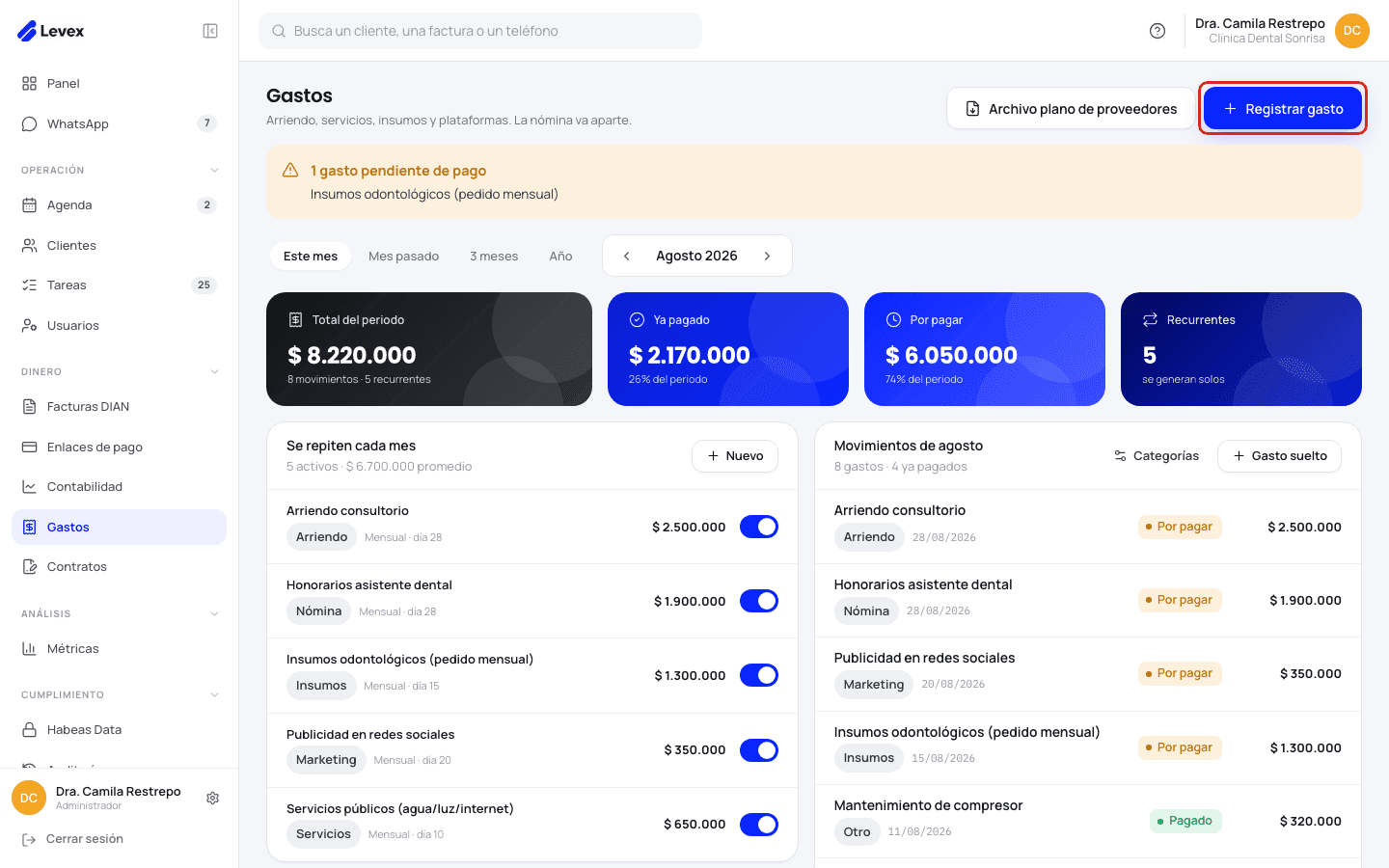Screen dimensions: 1389x868
Task: Open account settings gear icon
Action: [213, 798]
